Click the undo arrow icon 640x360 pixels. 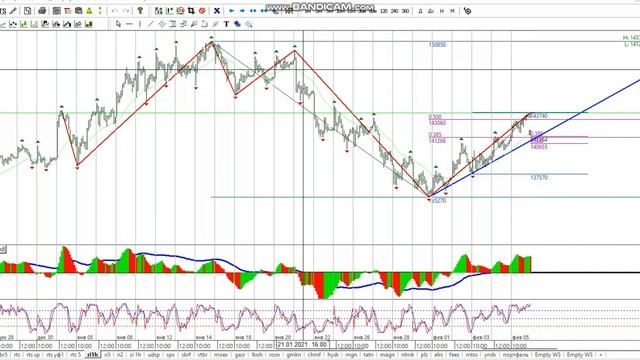point(115,11)
